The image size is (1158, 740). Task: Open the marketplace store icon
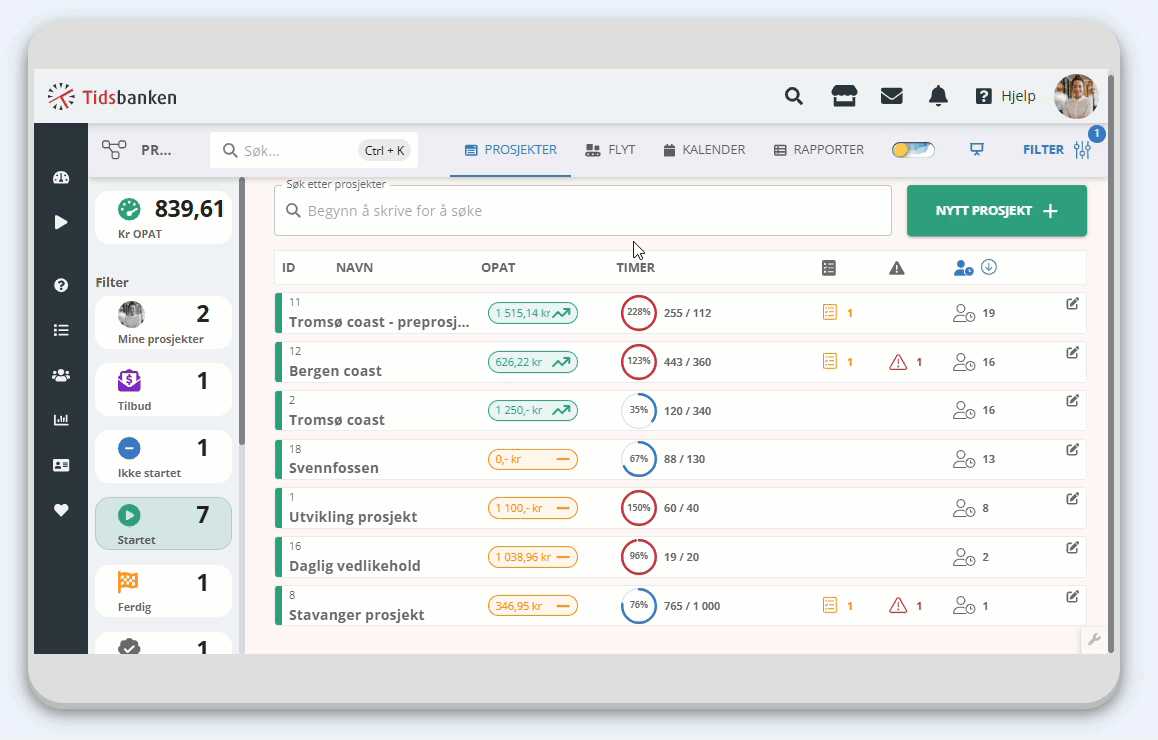844,96
